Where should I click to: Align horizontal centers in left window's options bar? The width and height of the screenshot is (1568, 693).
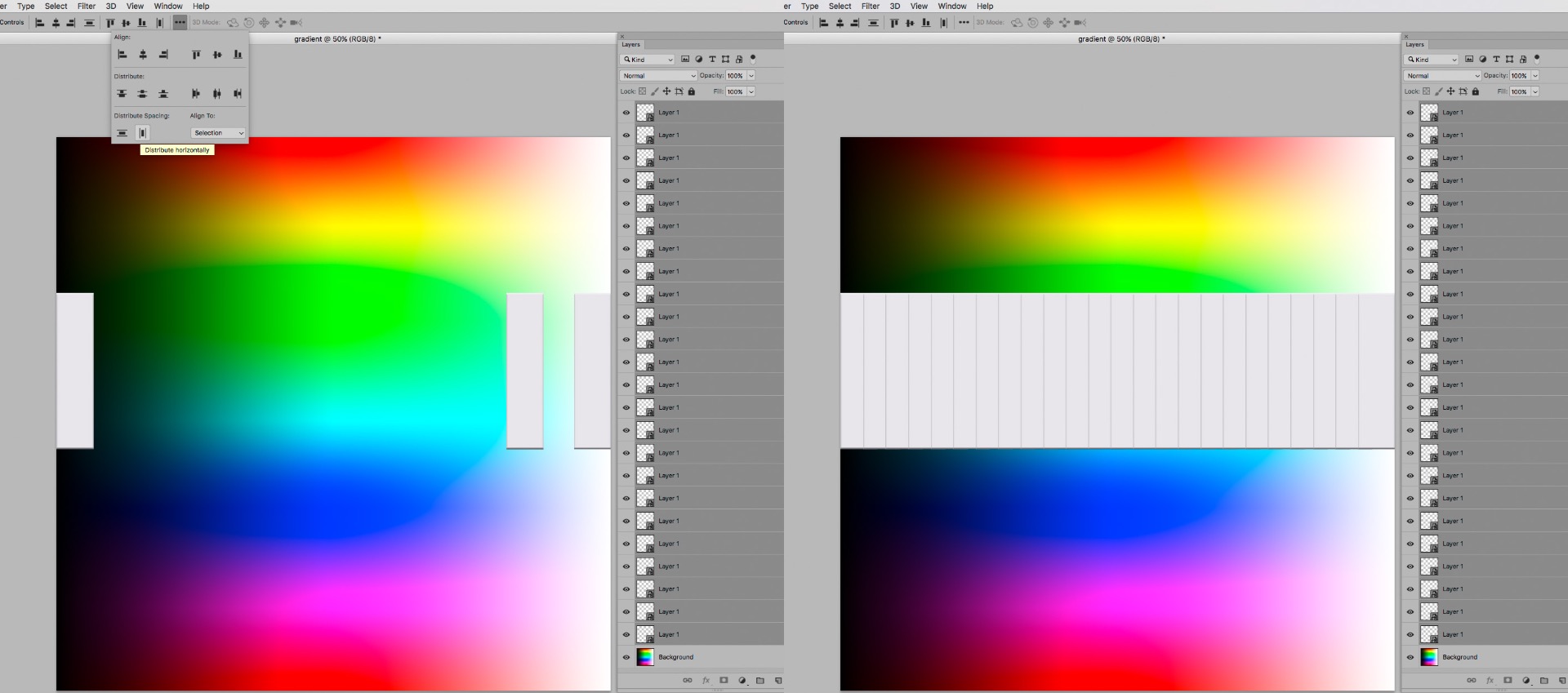coord(56,23)
